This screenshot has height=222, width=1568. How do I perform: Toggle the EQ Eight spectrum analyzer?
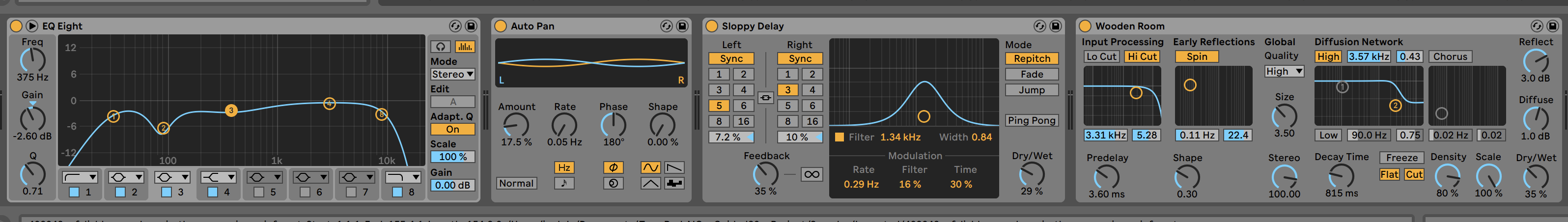(x=465, y=47)
